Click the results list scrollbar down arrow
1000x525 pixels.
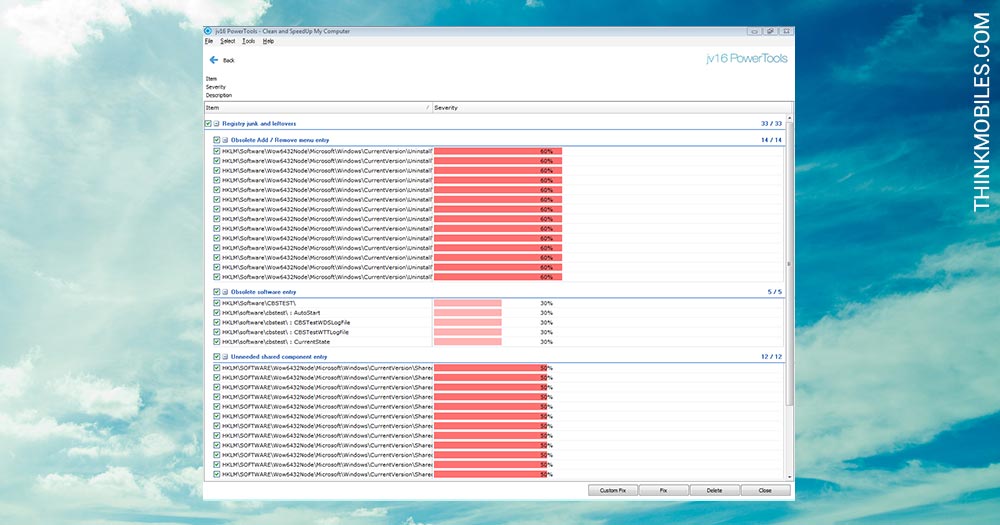point(790,477)
